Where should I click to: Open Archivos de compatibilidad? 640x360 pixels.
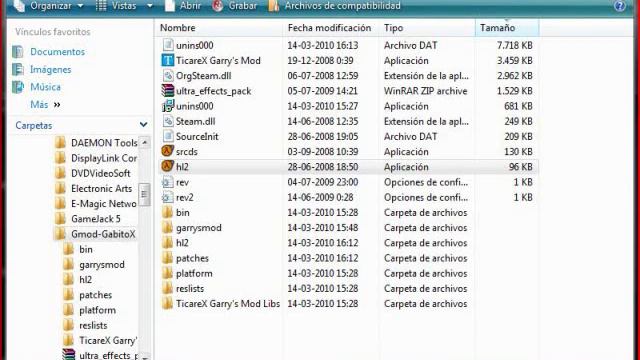(335, 6)
